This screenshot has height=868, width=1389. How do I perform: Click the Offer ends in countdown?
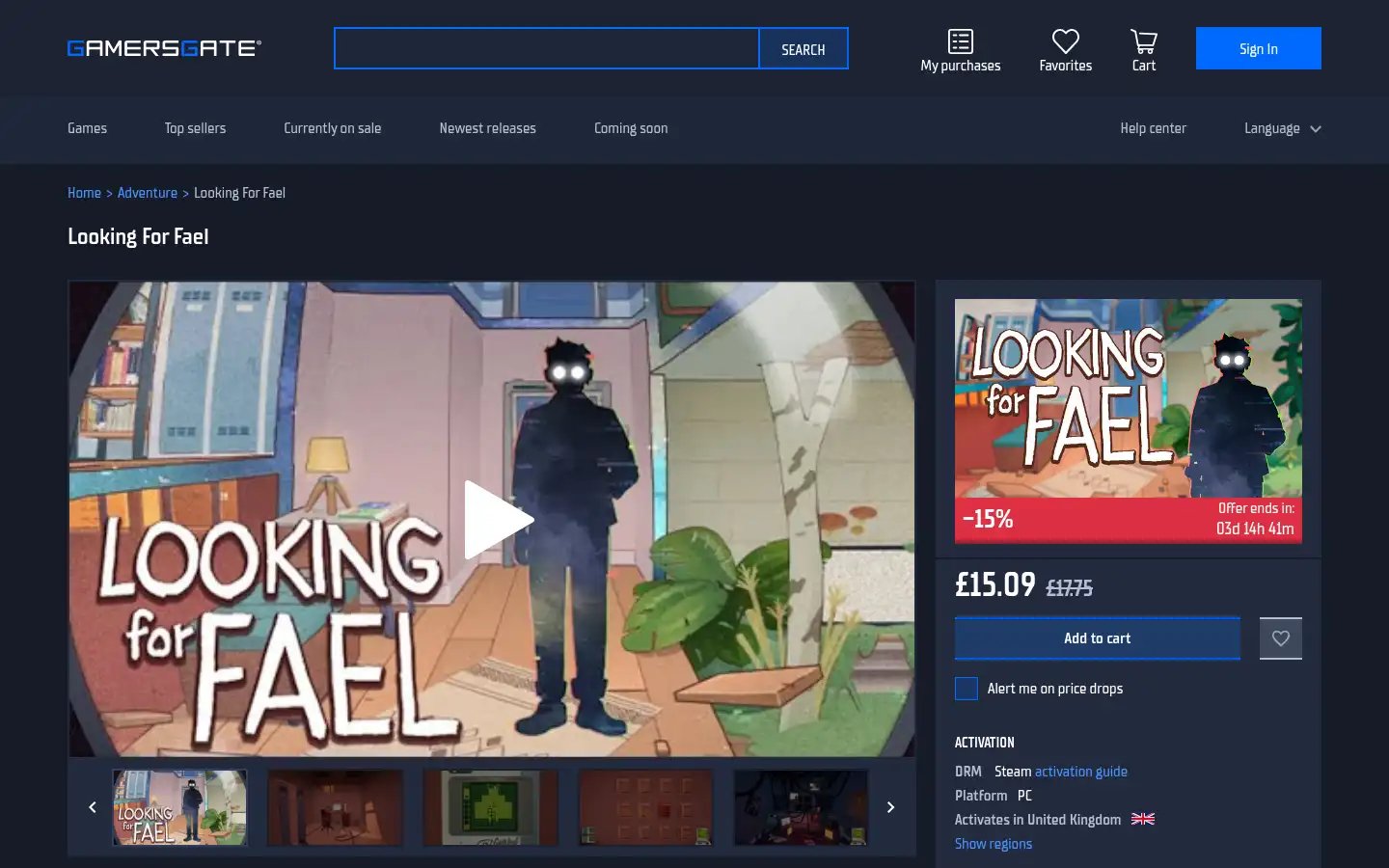(x=1255, y=519)
